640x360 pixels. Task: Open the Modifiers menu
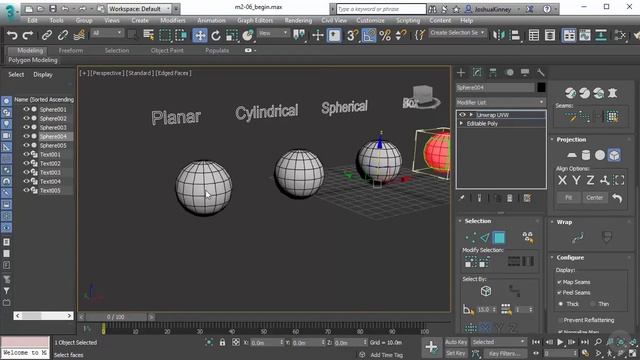[173, 20]
